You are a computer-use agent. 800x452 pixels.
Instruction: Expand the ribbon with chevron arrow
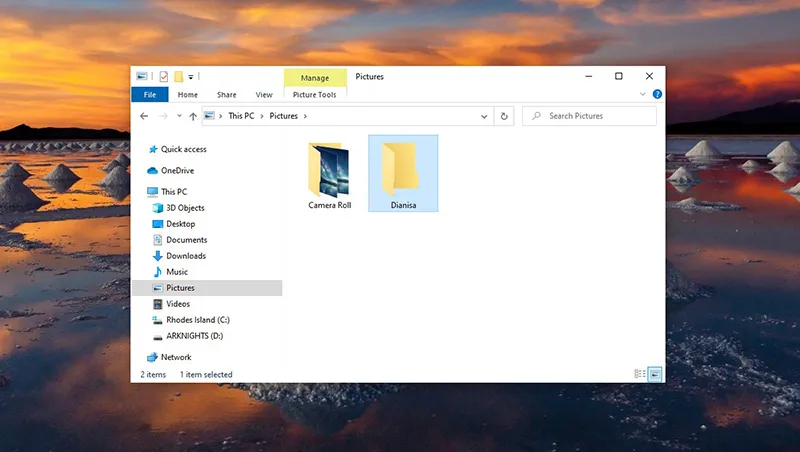[x=645, y=94]
